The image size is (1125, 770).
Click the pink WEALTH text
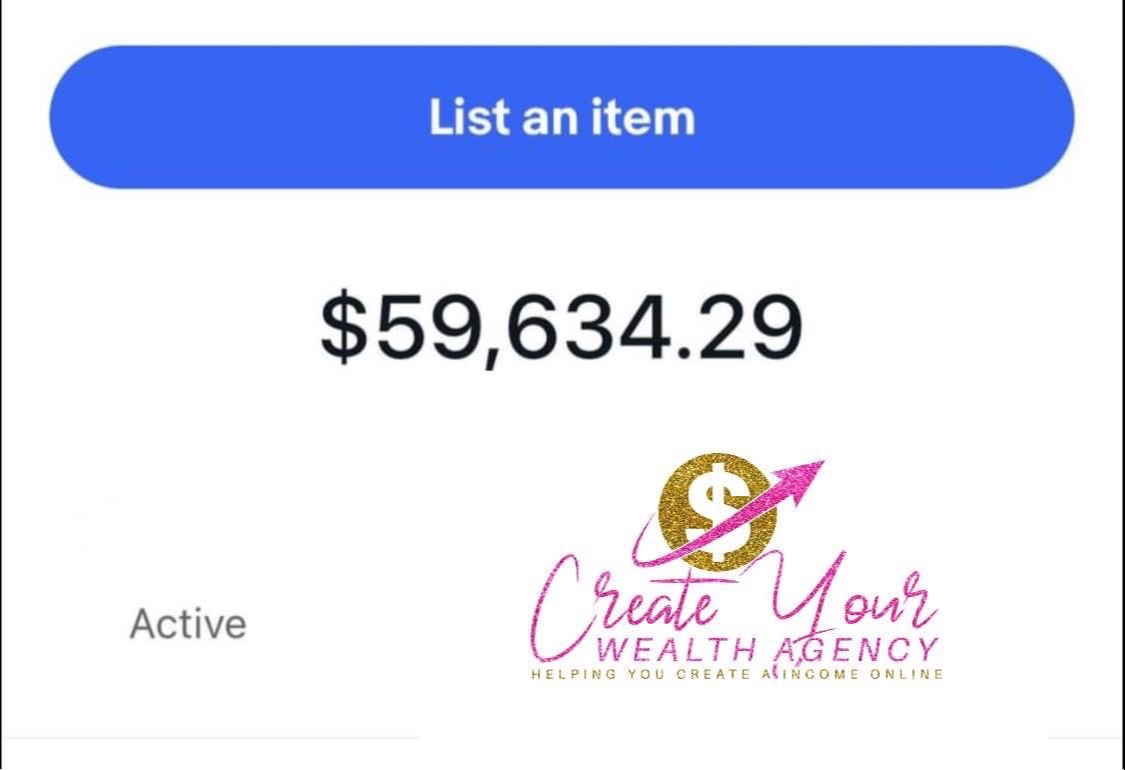point(677,650)
